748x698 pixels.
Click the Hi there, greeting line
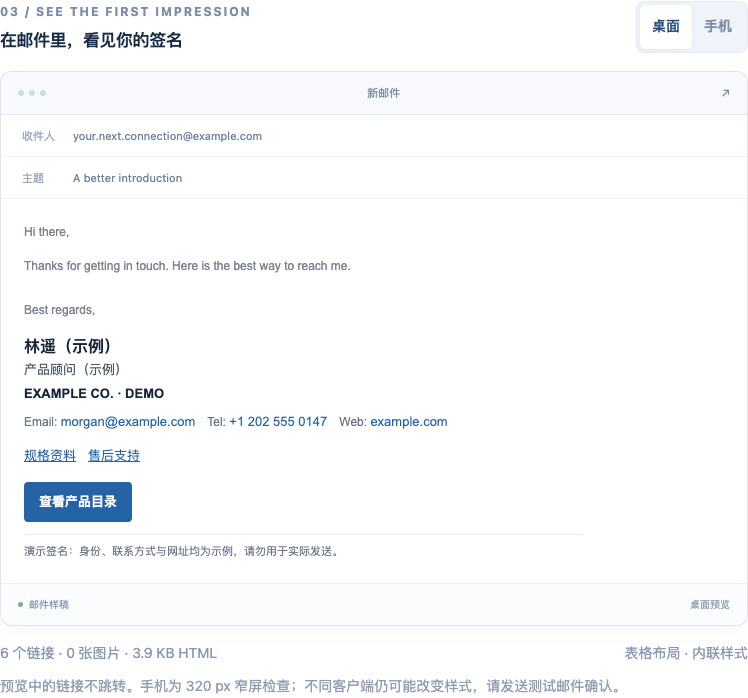(47, 232)
